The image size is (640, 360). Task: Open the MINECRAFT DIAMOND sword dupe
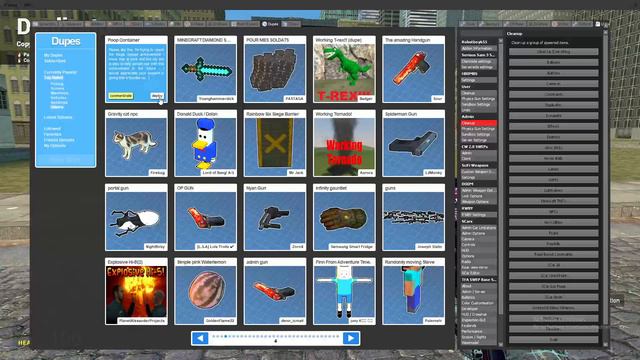[205, 69]
